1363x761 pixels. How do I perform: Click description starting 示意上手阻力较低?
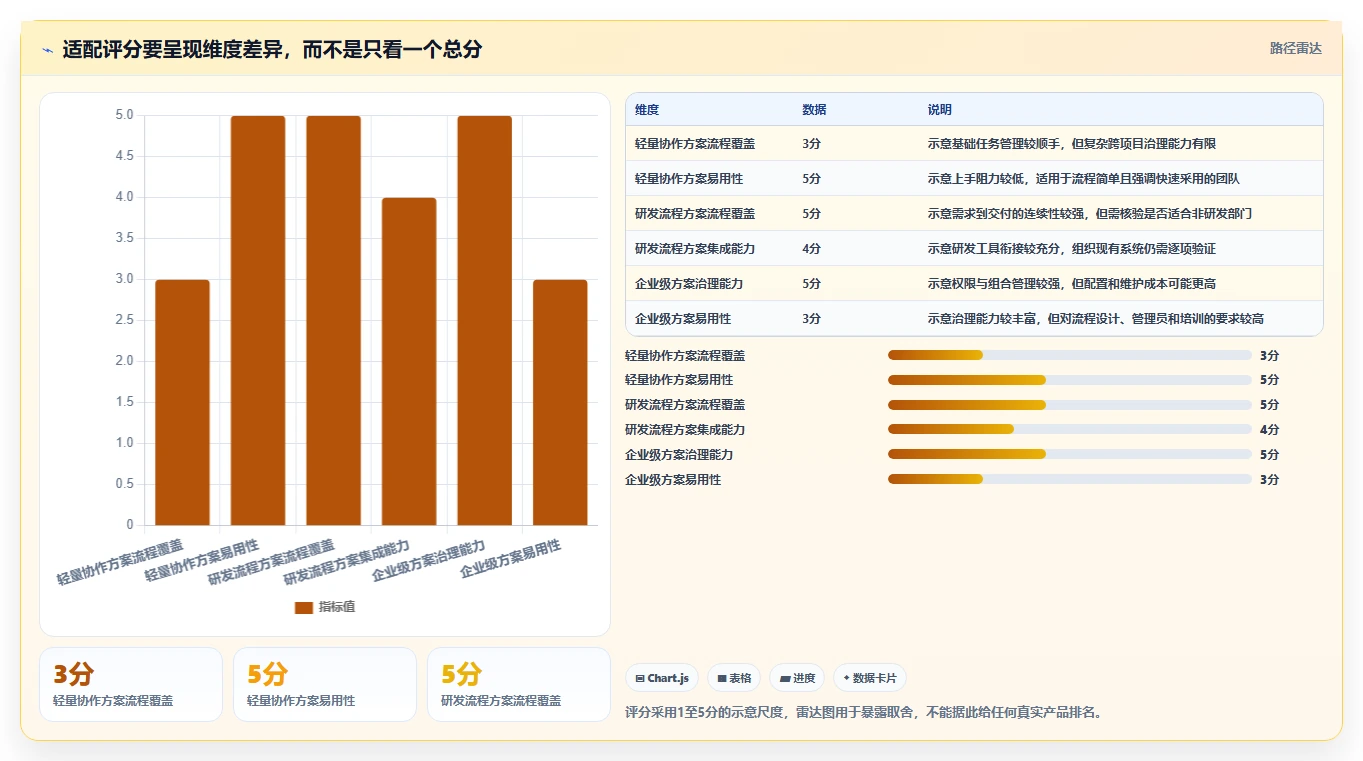1084,179
